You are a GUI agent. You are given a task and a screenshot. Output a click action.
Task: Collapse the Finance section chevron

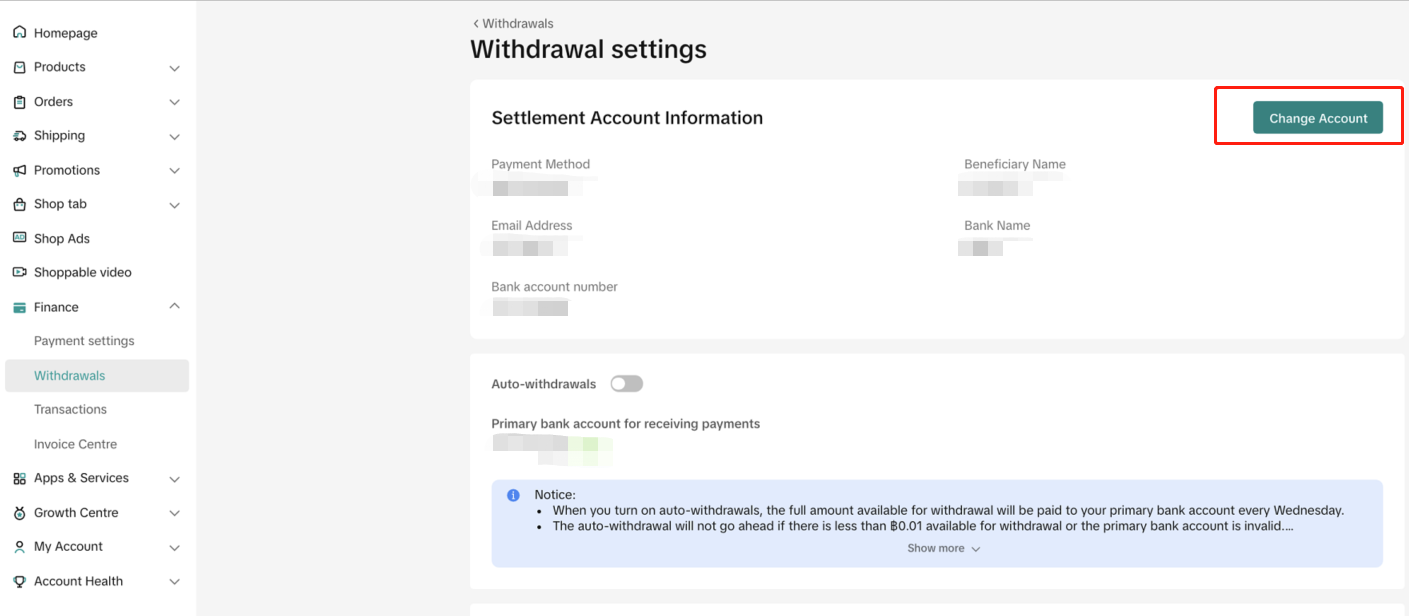click(175, 307)
